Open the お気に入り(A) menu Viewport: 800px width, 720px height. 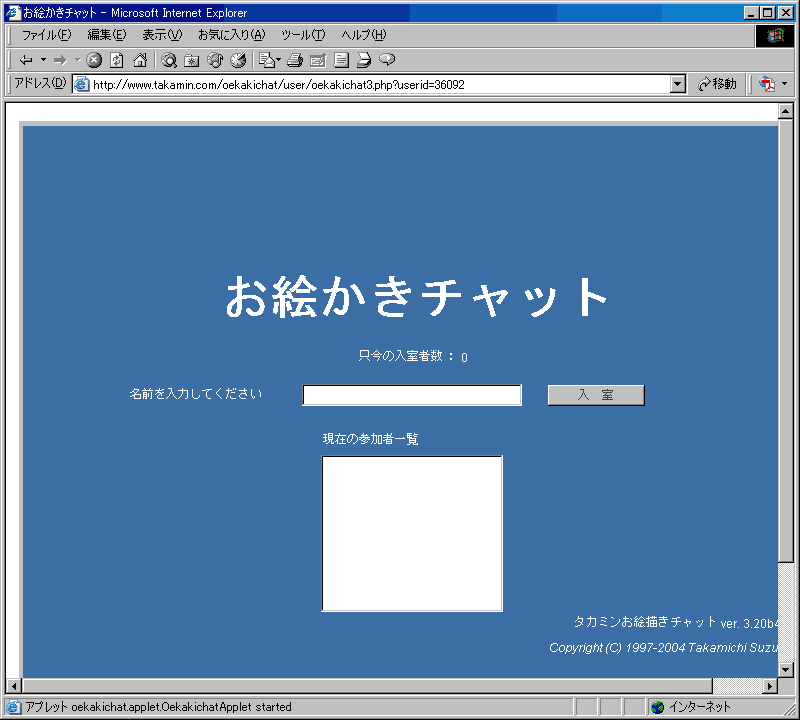[232, 35]
